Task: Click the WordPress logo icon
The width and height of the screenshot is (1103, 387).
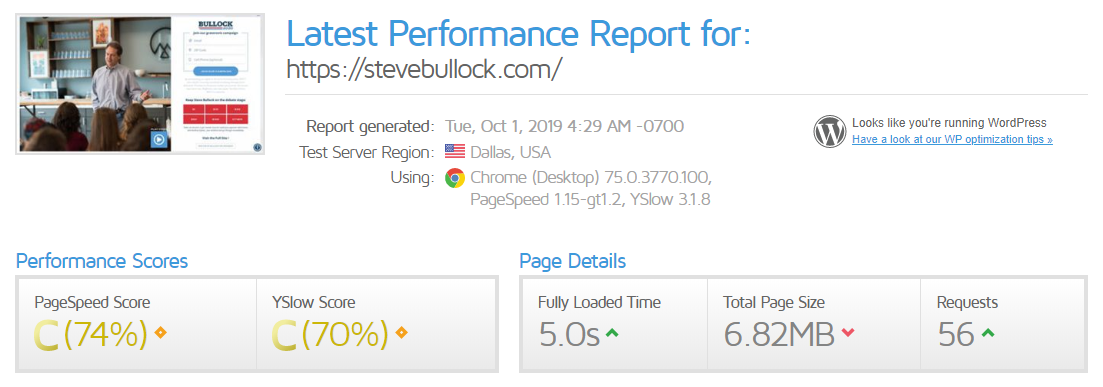Action: tap(830, 132)
